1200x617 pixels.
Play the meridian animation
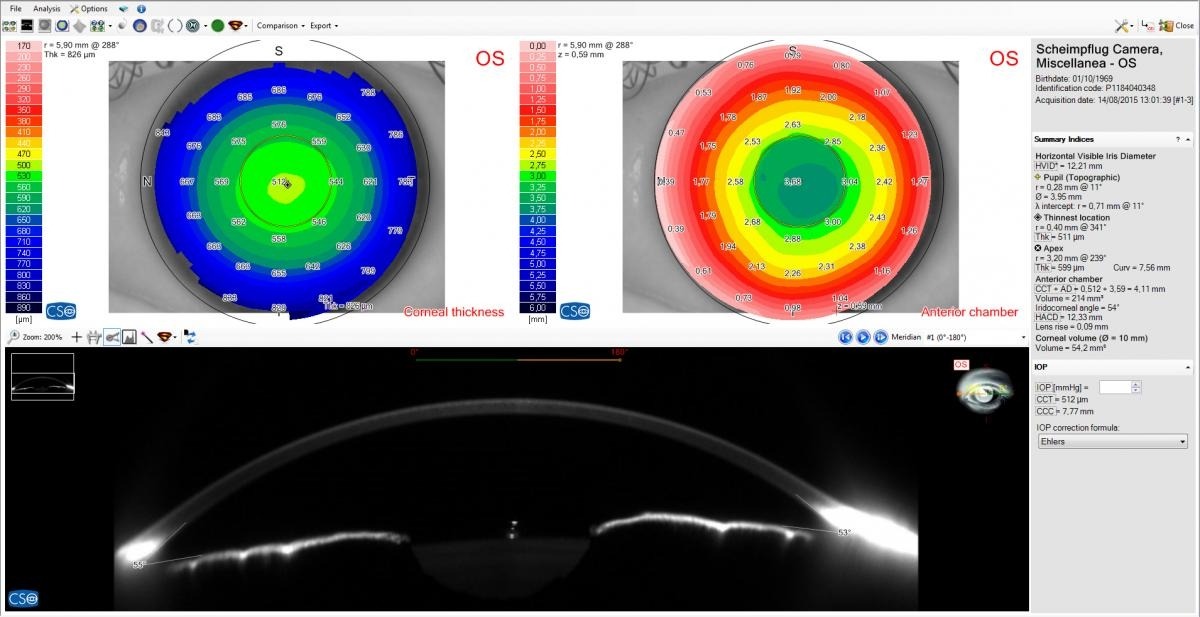pos(863,338)
